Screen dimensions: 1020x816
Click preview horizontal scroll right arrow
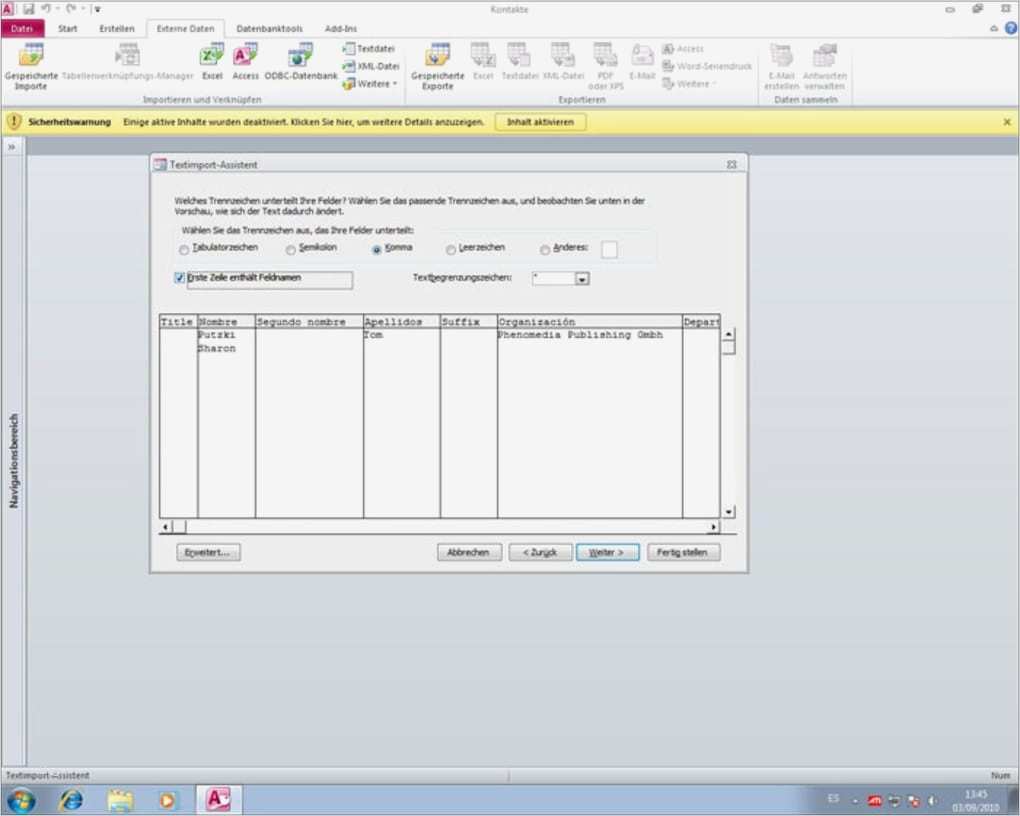714,527
